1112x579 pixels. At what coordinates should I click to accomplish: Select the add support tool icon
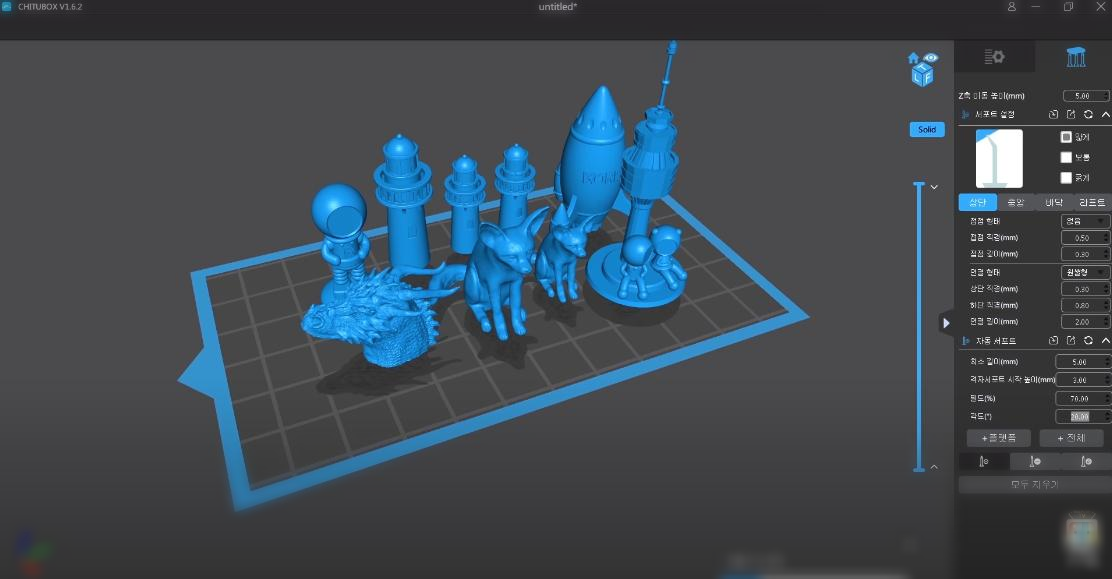coord(984,462)
